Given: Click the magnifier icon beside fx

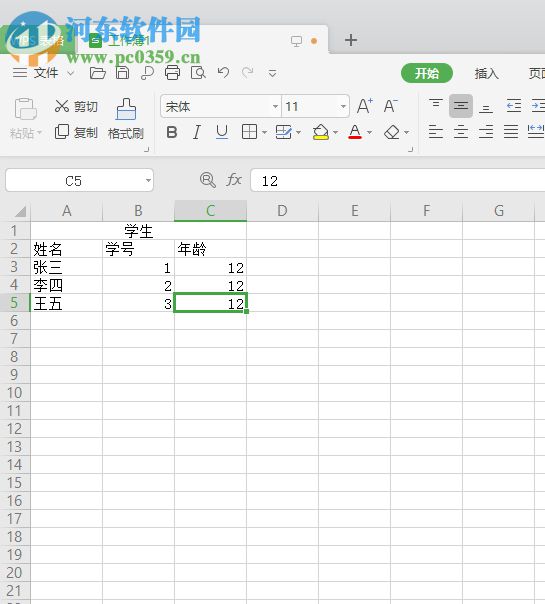Looking at the screenshot, I should (x=208, y=180).
